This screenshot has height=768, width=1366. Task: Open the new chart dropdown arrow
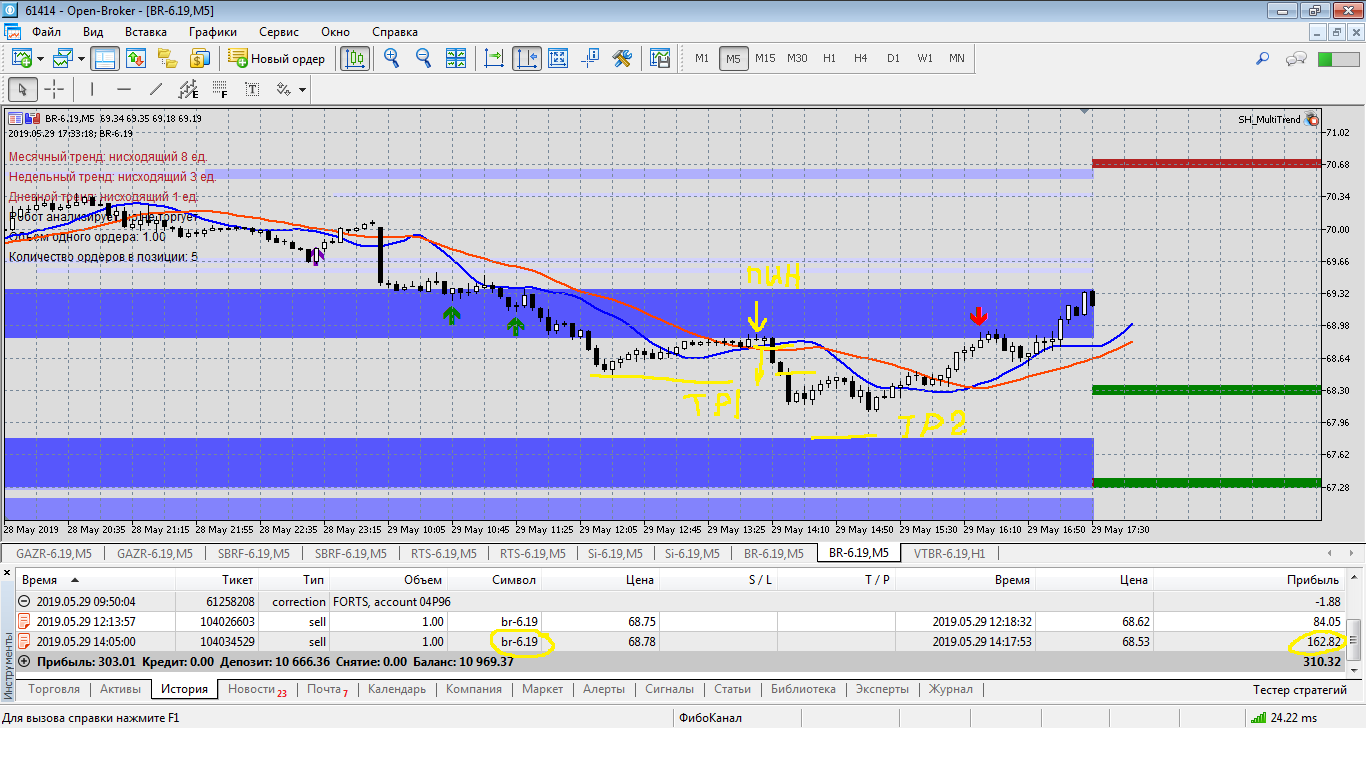coord(40,58)
